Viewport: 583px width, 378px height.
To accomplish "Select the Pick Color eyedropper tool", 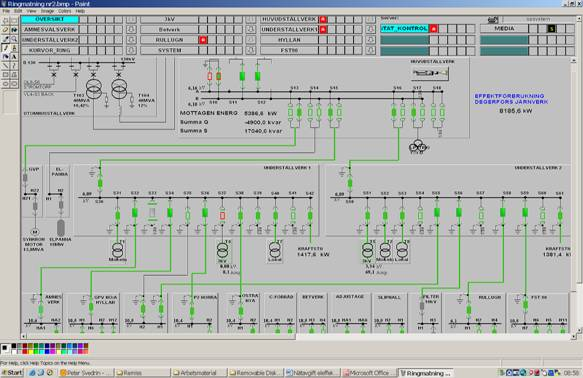I will pos(6,39).
